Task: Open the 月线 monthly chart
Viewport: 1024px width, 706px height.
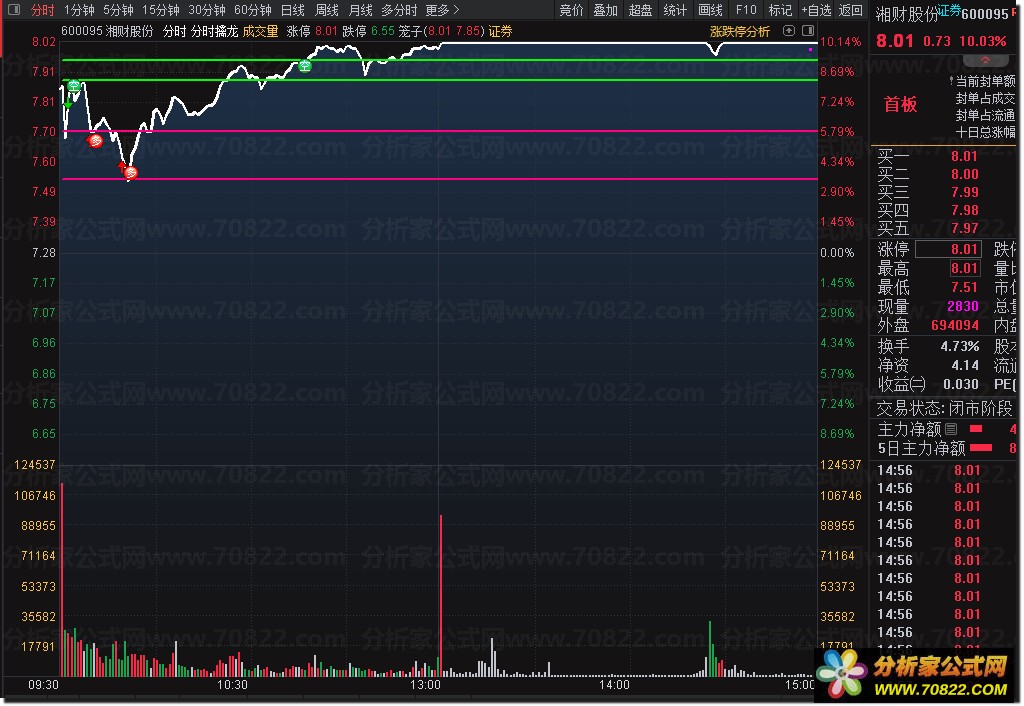Action: 360,10
